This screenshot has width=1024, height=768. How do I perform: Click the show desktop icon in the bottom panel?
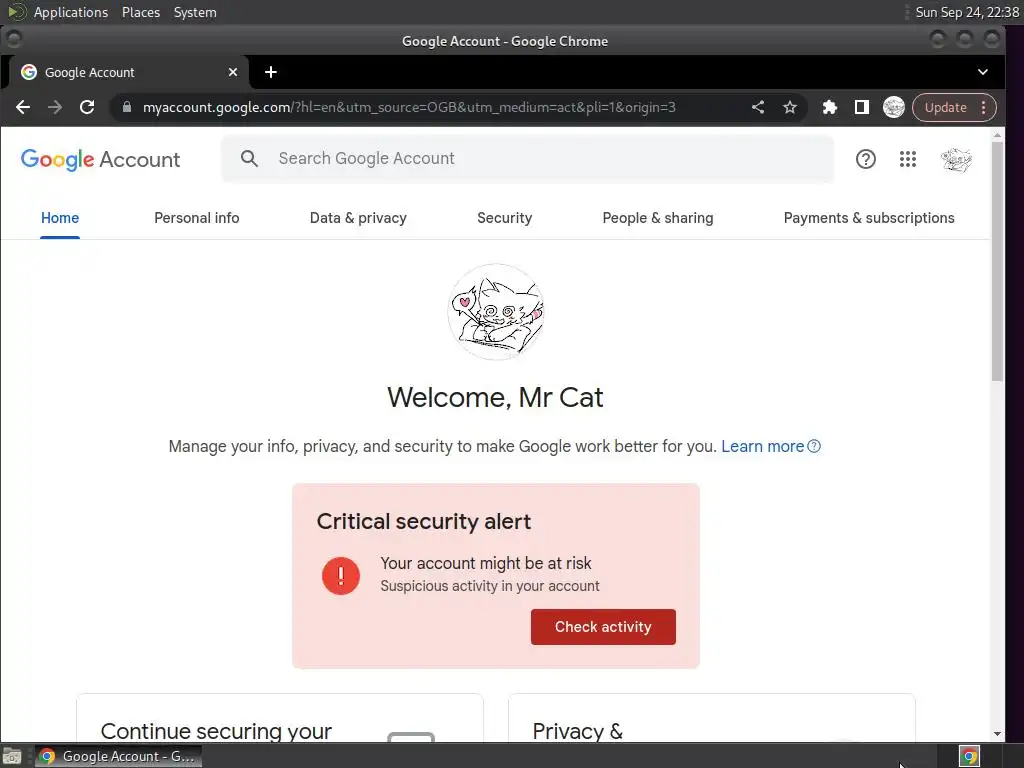coord(12,756)
